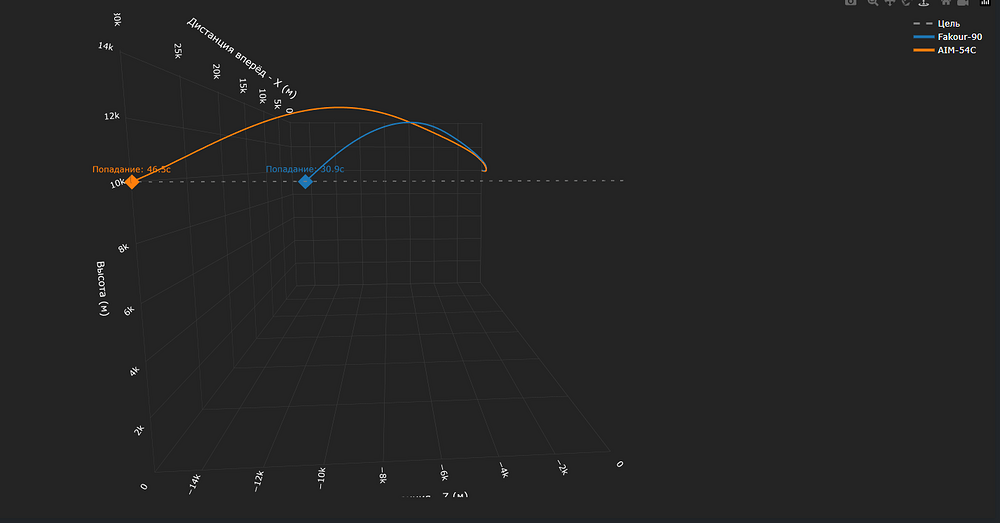Click the 14k tick on the height axis
Viewport: 1000px width, 523px height.
105,46
